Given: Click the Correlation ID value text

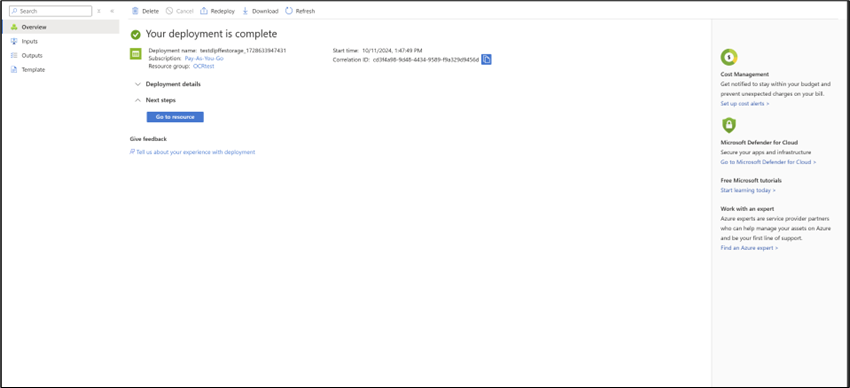Looking at the screenshot, I should [x=426, y=60].
